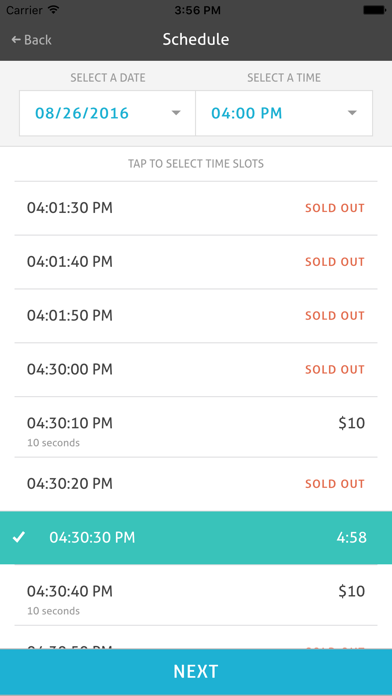Open the 08/26/2016 date selector
This screenshot has width=392, height=696.
click(x=107, y=113)
